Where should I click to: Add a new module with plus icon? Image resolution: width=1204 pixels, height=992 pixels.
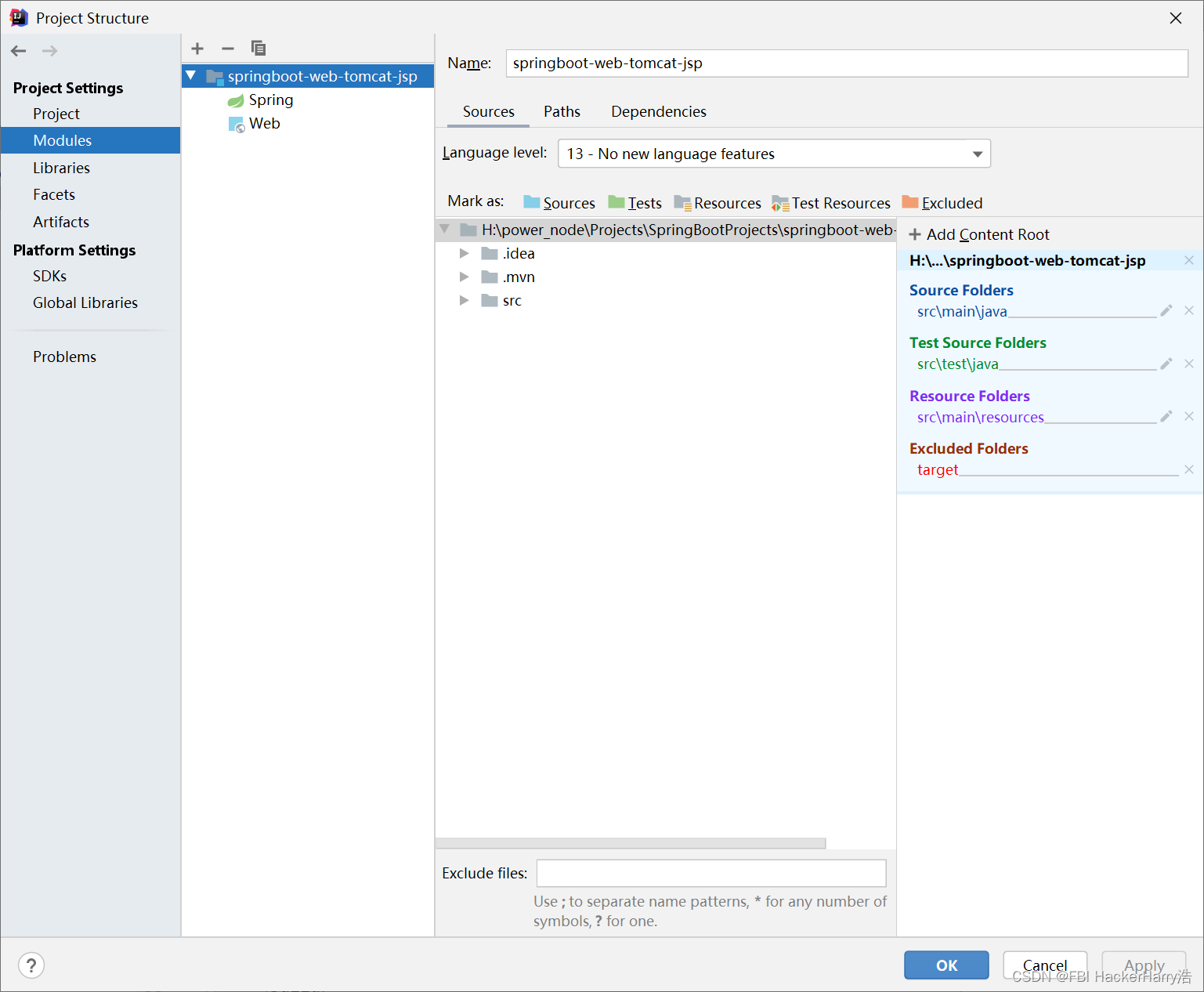tap(197, 49)
